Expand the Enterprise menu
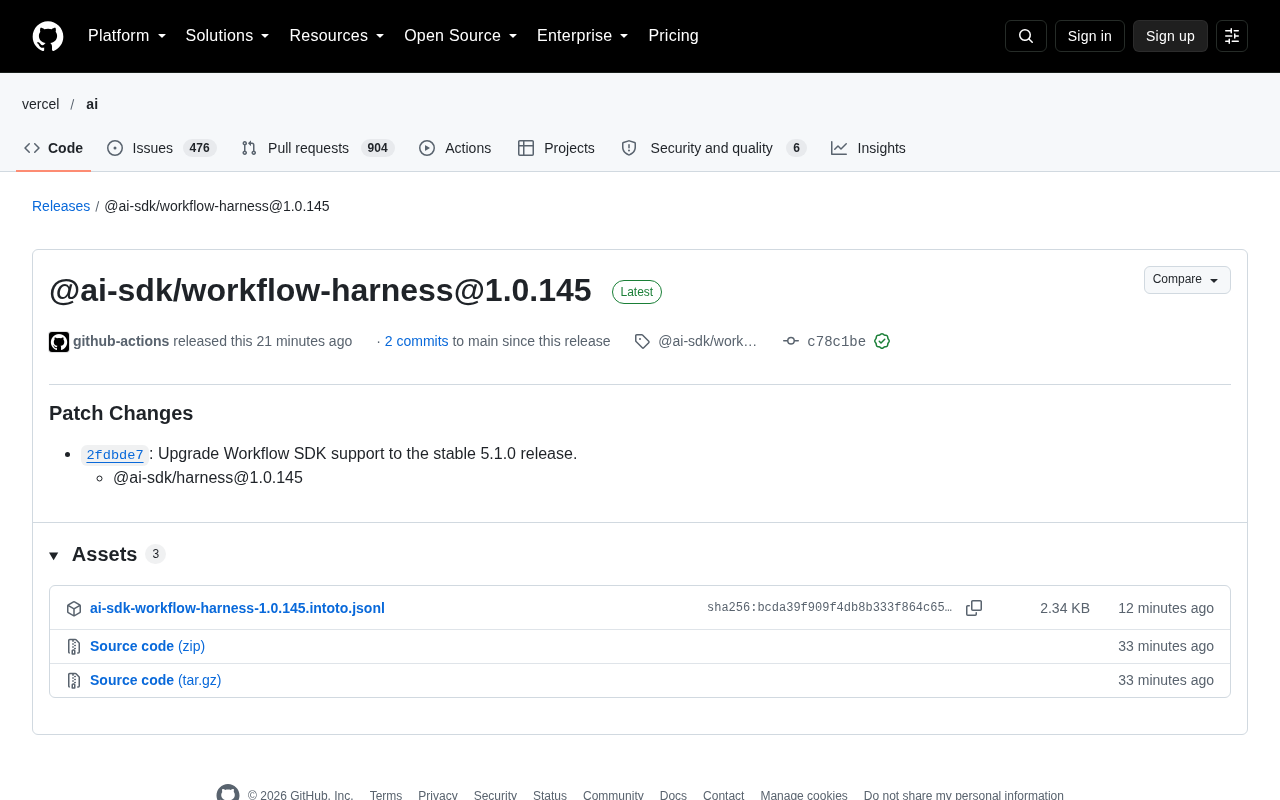 pyautogui.click(x=583, y=36)
